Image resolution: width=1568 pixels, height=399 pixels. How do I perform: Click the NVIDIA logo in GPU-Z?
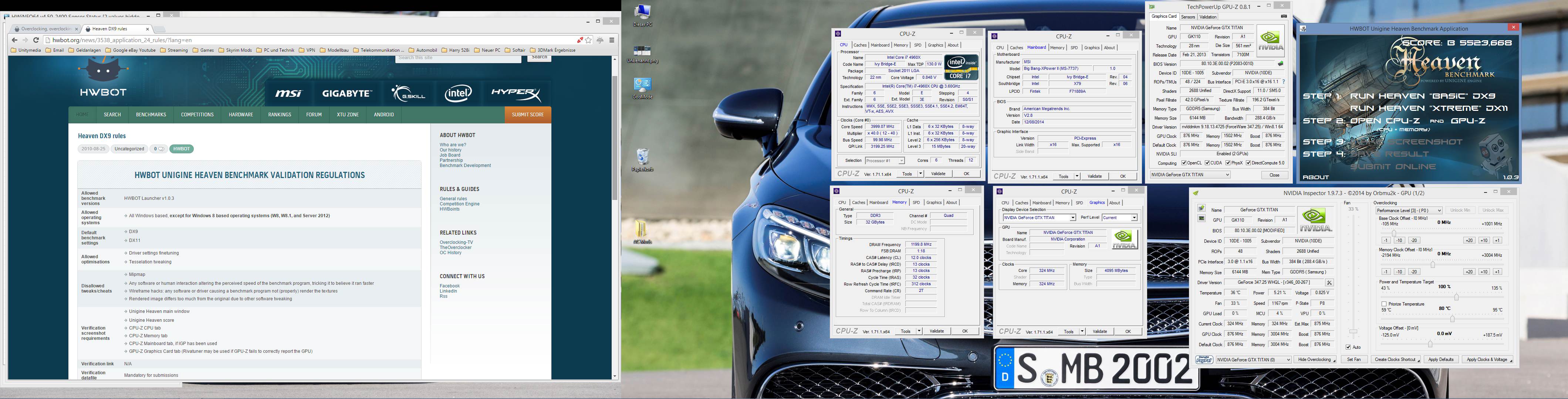click(1270, 41)
